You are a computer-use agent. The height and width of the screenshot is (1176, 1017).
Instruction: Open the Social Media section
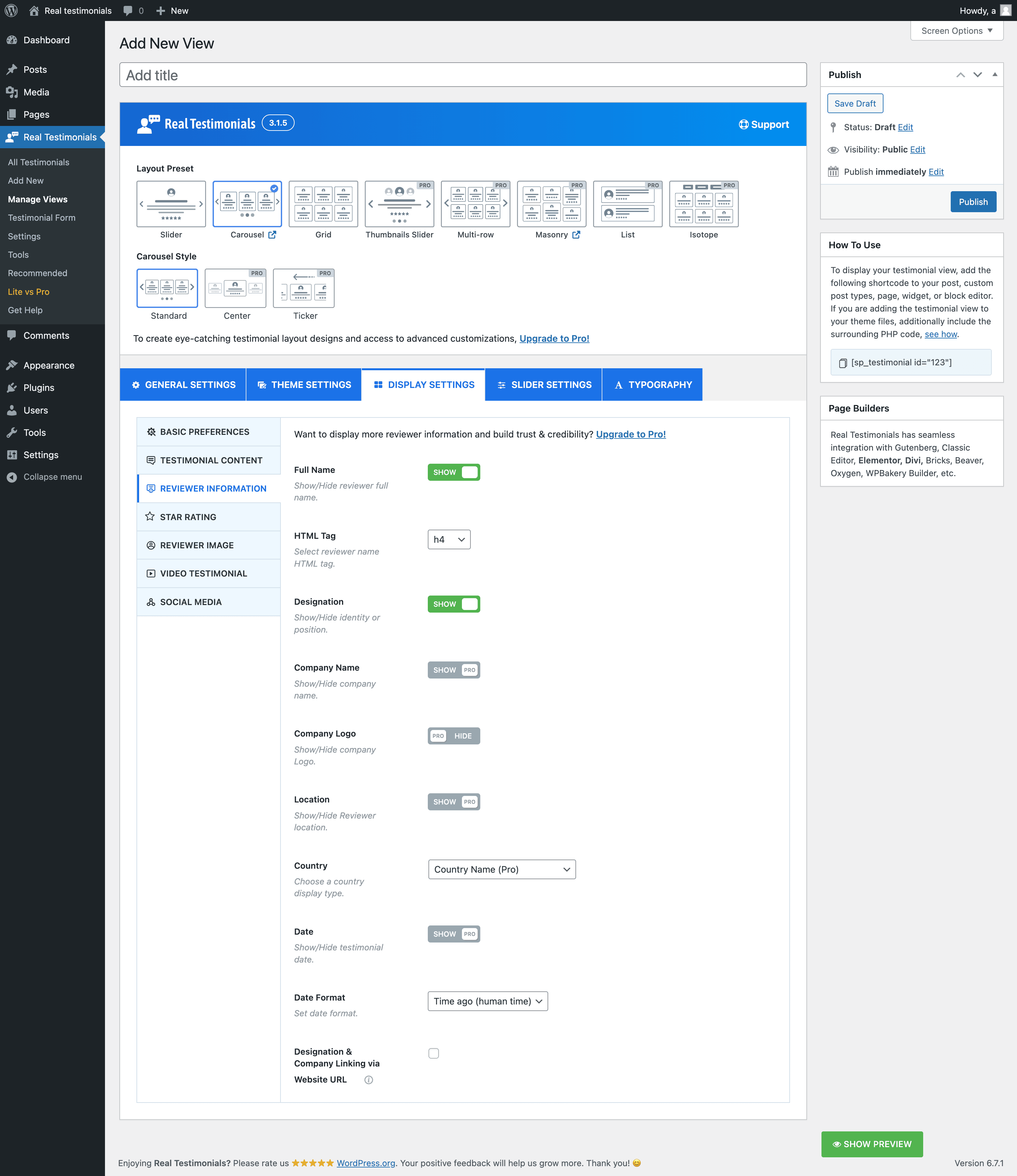(209, 602)
